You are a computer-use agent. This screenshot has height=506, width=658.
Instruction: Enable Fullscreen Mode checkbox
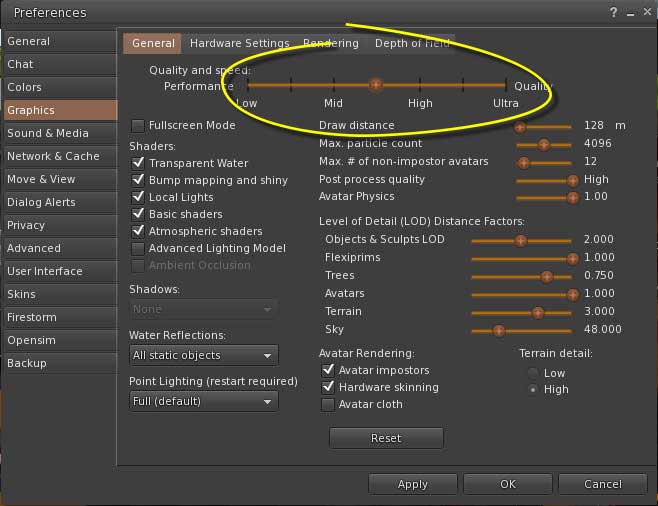138,126
